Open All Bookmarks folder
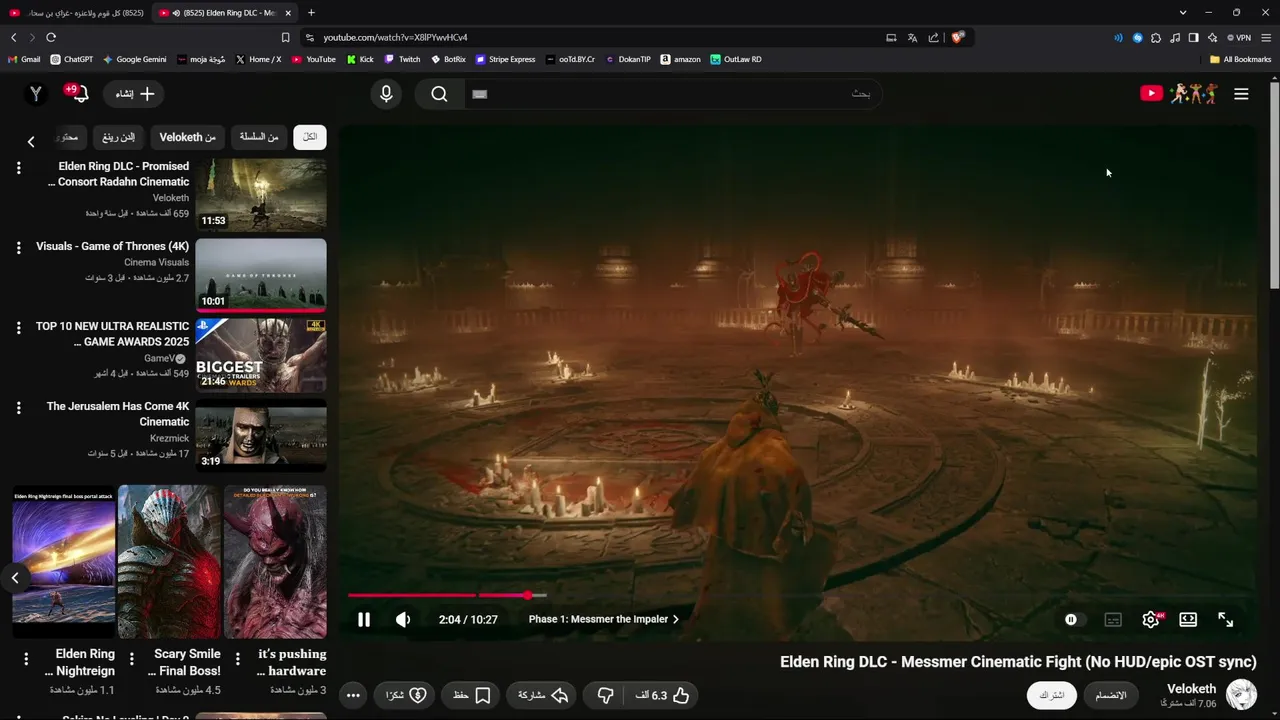 coord(1240,59)
